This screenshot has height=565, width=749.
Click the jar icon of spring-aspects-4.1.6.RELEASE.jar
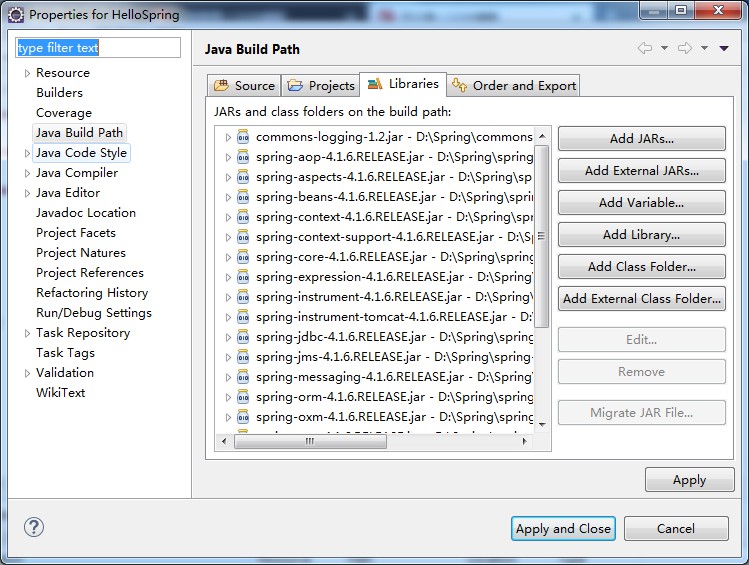point(243,177)
